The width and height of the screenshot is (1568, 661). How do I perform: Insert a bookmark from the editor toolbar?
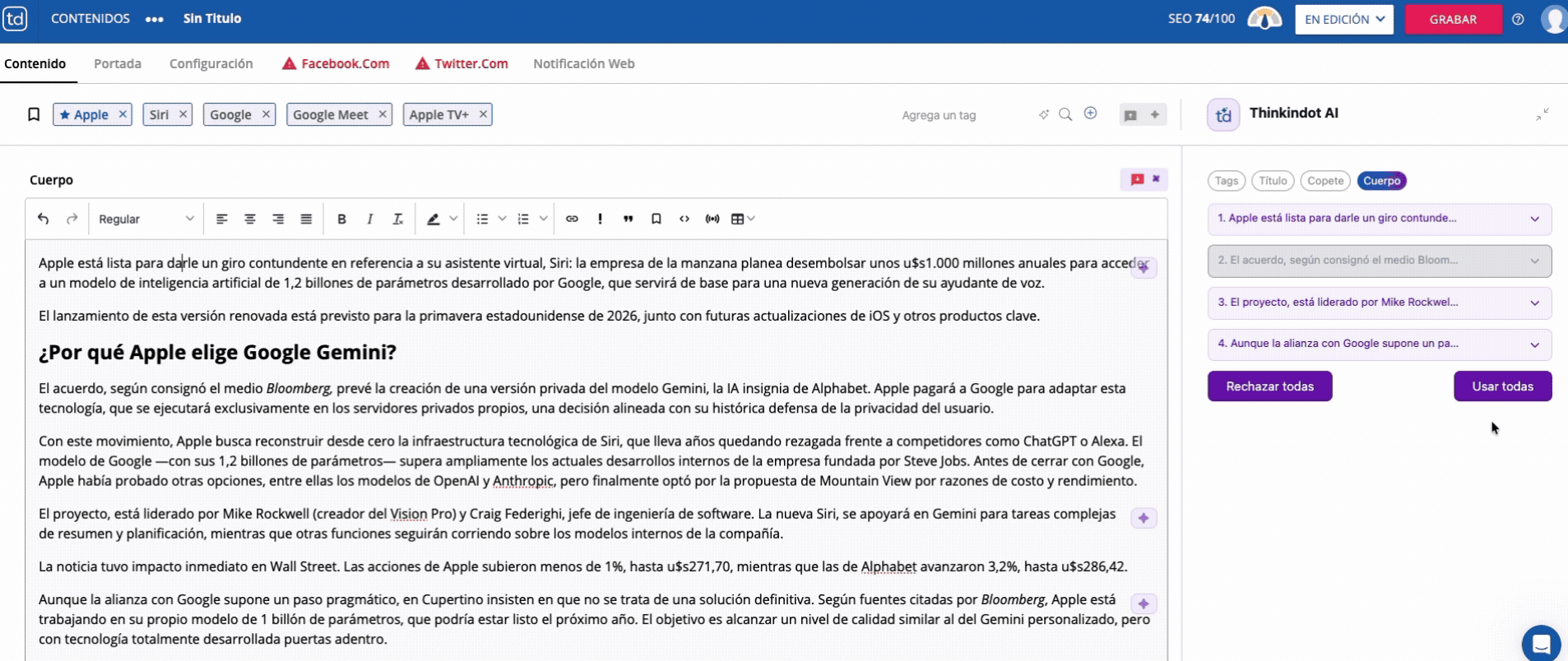point(656,219)
